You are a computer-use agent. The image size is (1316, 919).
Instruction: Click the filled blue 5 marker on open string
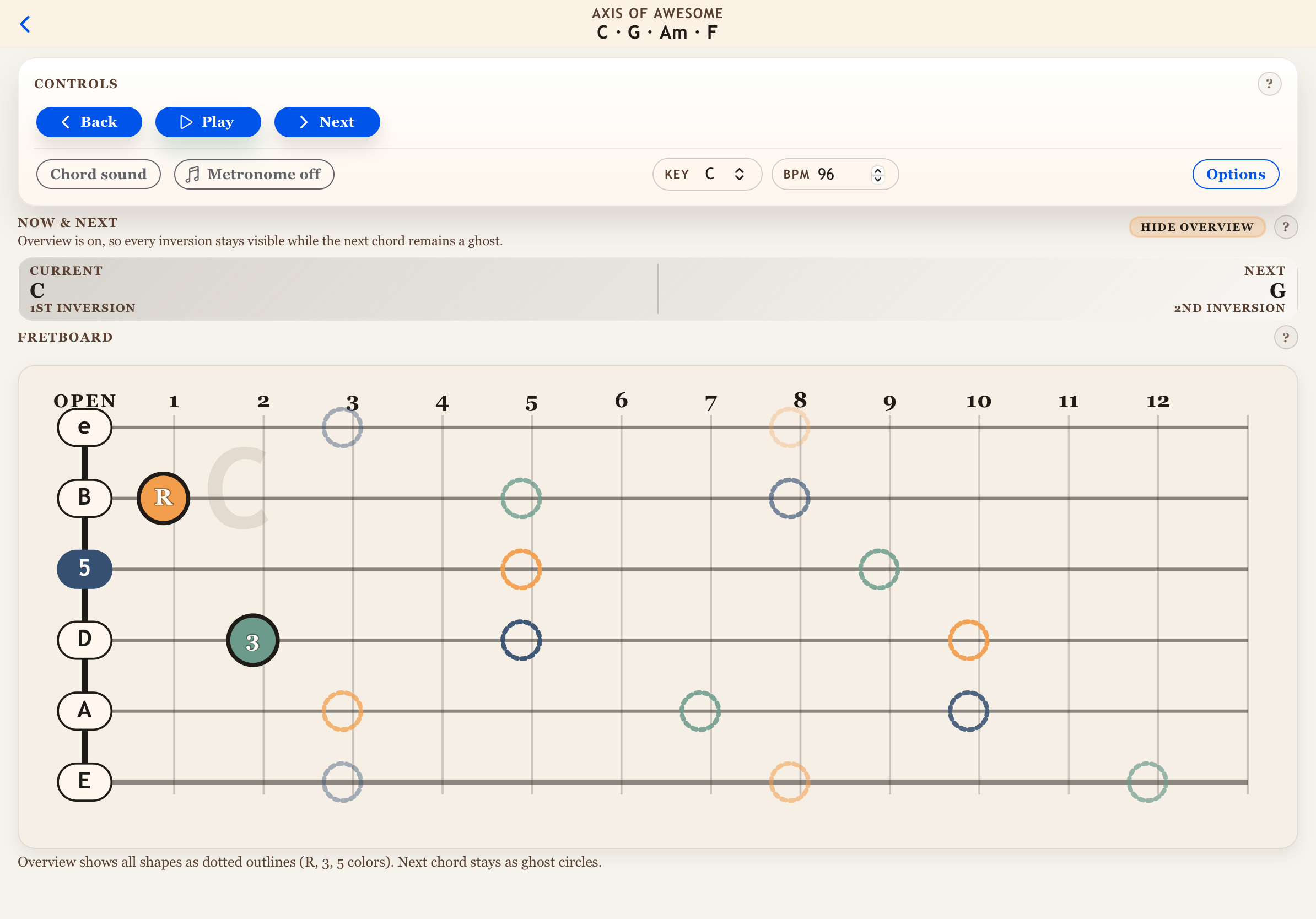(84, 569)
